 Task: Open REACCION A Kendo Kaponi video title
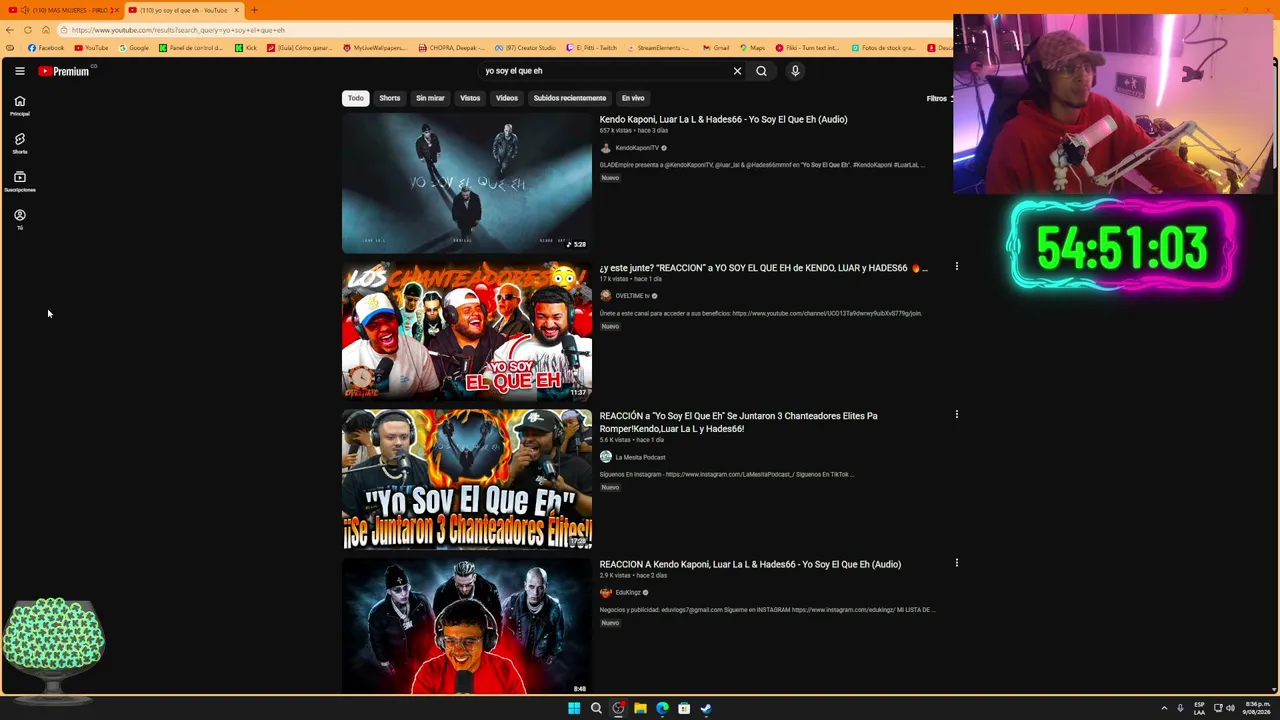(750, 564)
